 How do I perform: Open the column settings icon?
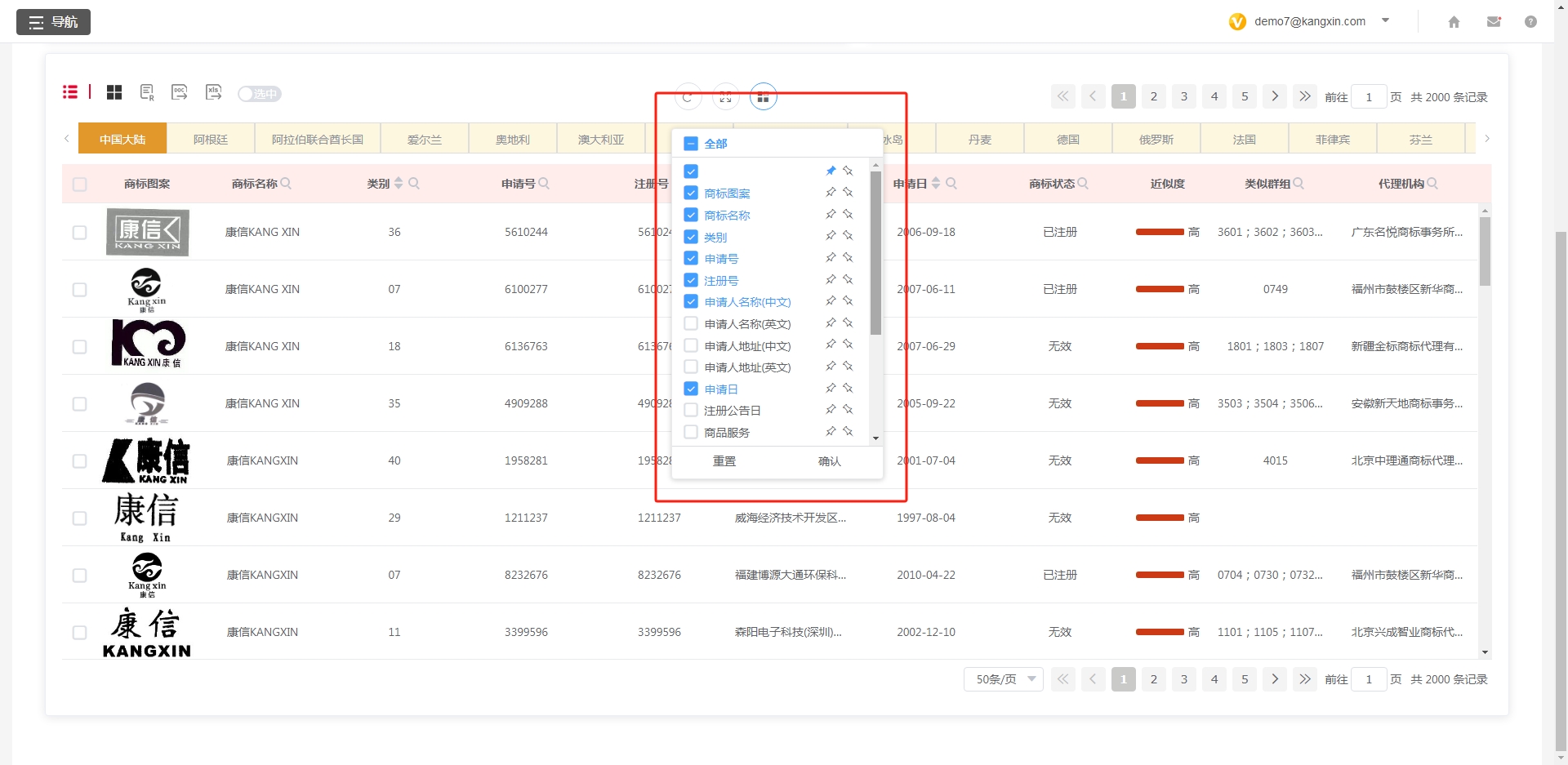[763, 96]
